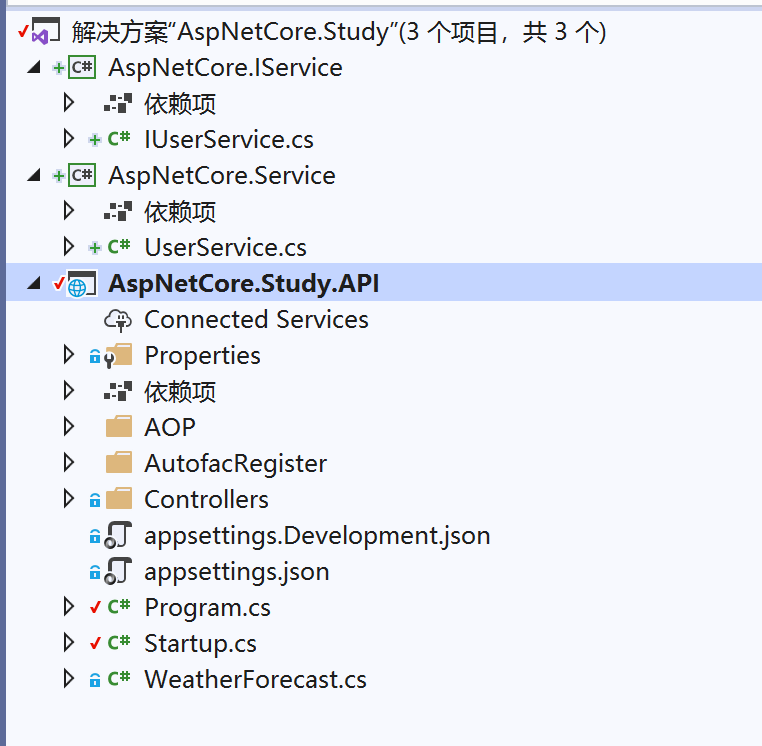Select the AutofacRegister folder label
Viewport: 762px width, 746px height.
coord(236,464)
